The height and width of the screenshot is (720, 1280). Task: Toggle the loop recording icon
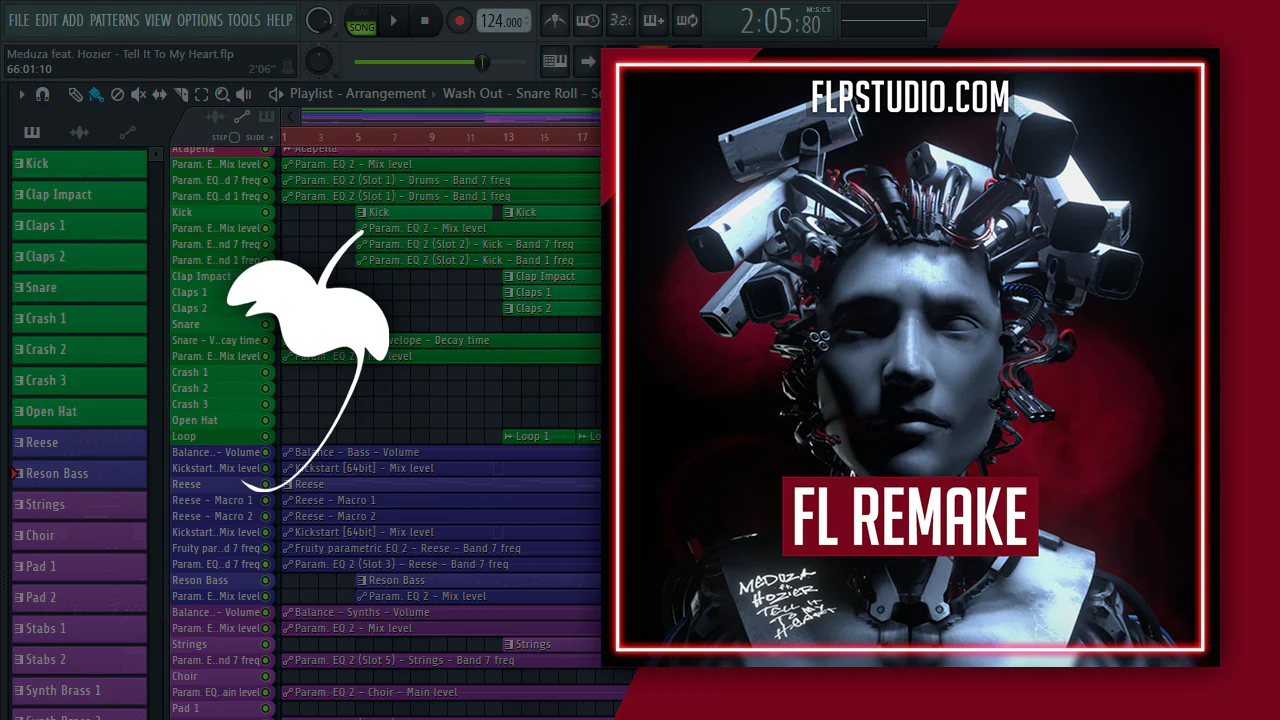click(686, 20)
